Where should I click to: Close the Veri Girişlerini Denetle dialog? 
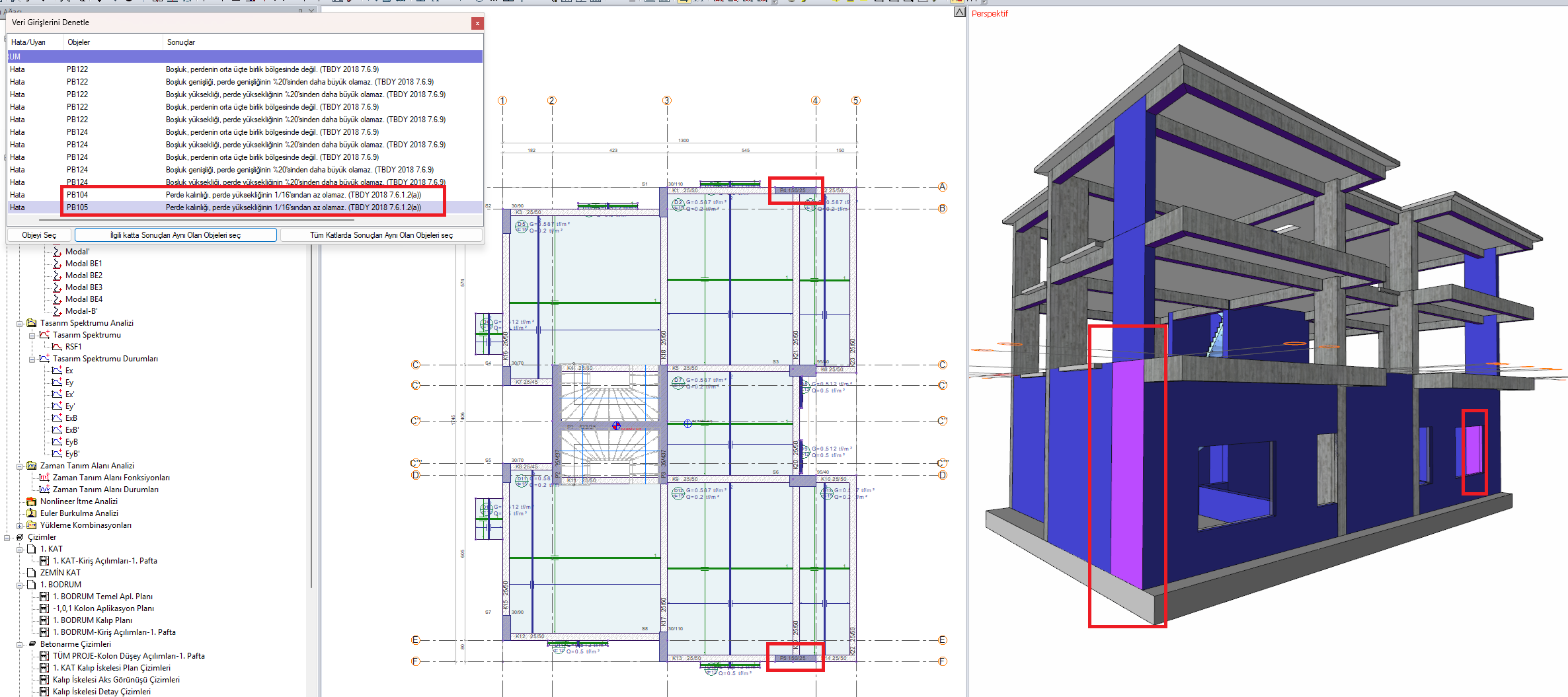[477, 23]
